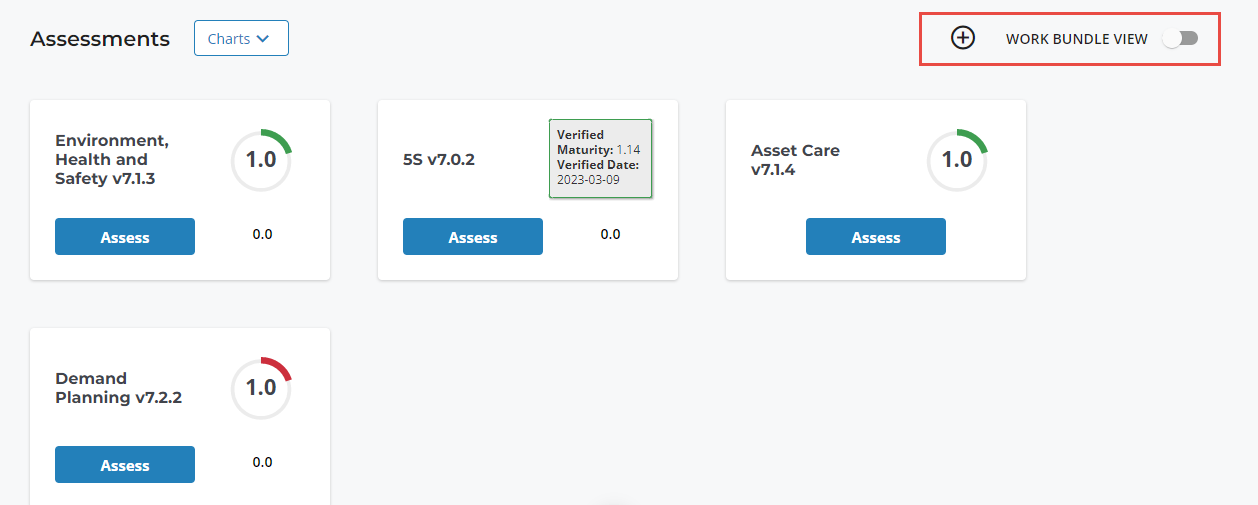This screenshot has width=1258, height=505.
Task: Click the chevron arrow in Charts button
Action: [263, 39]
